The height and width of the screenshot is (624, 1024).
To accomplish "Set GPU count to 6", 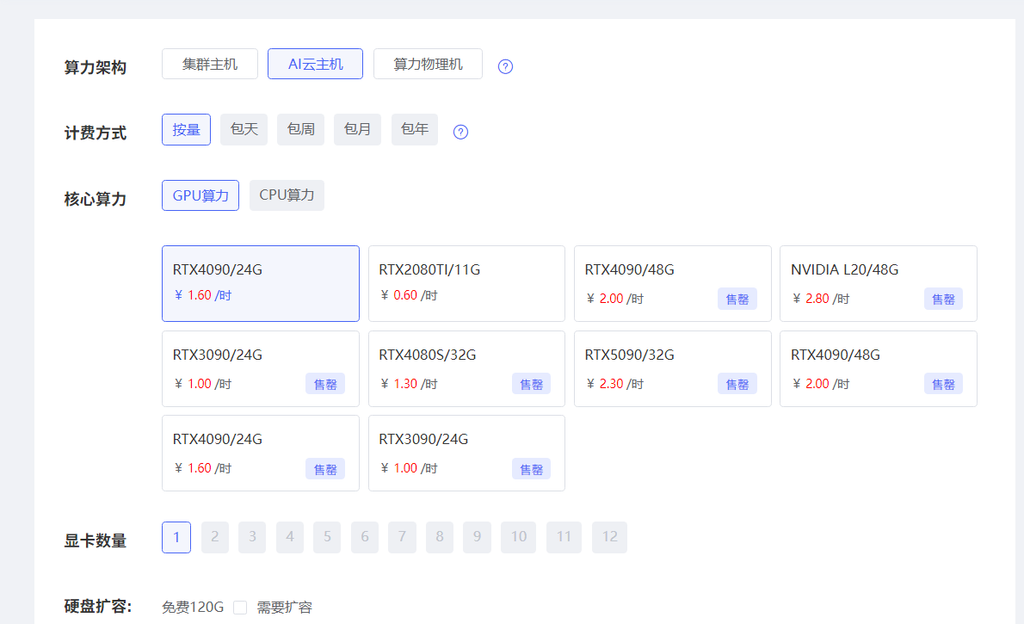I will [x=364, y=537].
